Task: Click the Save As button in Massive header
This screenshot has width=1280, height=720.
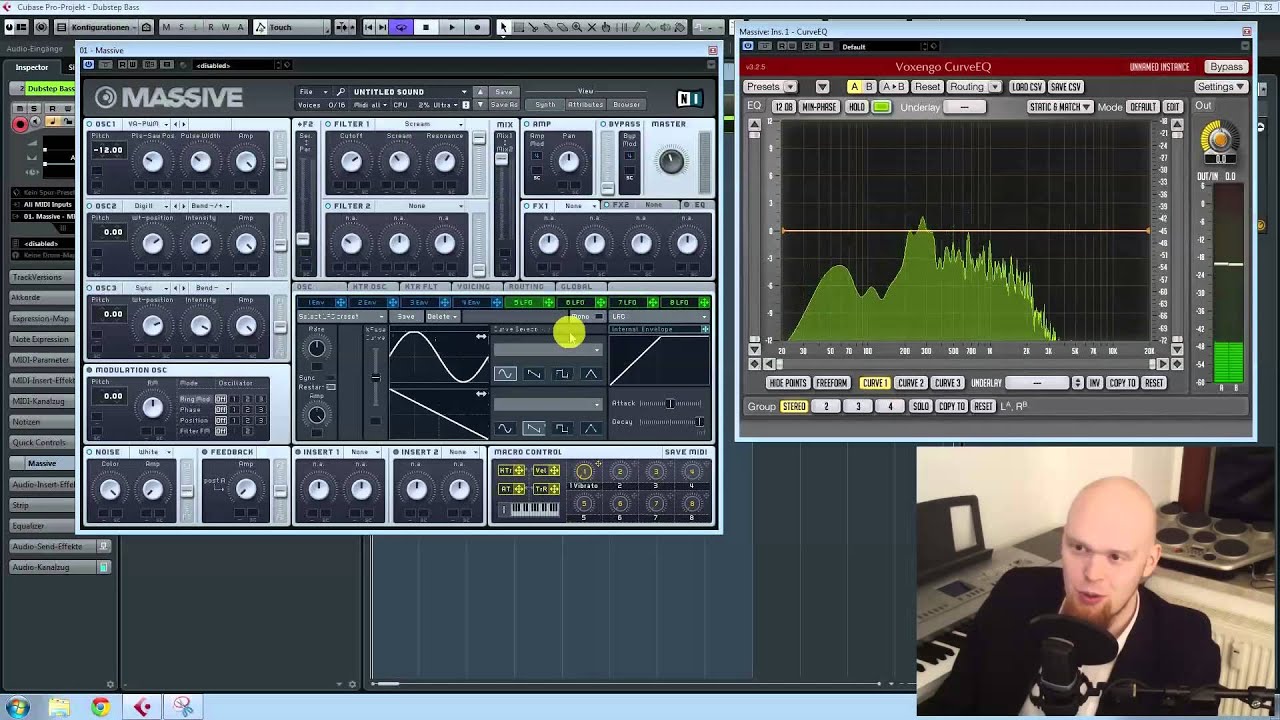Action: 504,105
